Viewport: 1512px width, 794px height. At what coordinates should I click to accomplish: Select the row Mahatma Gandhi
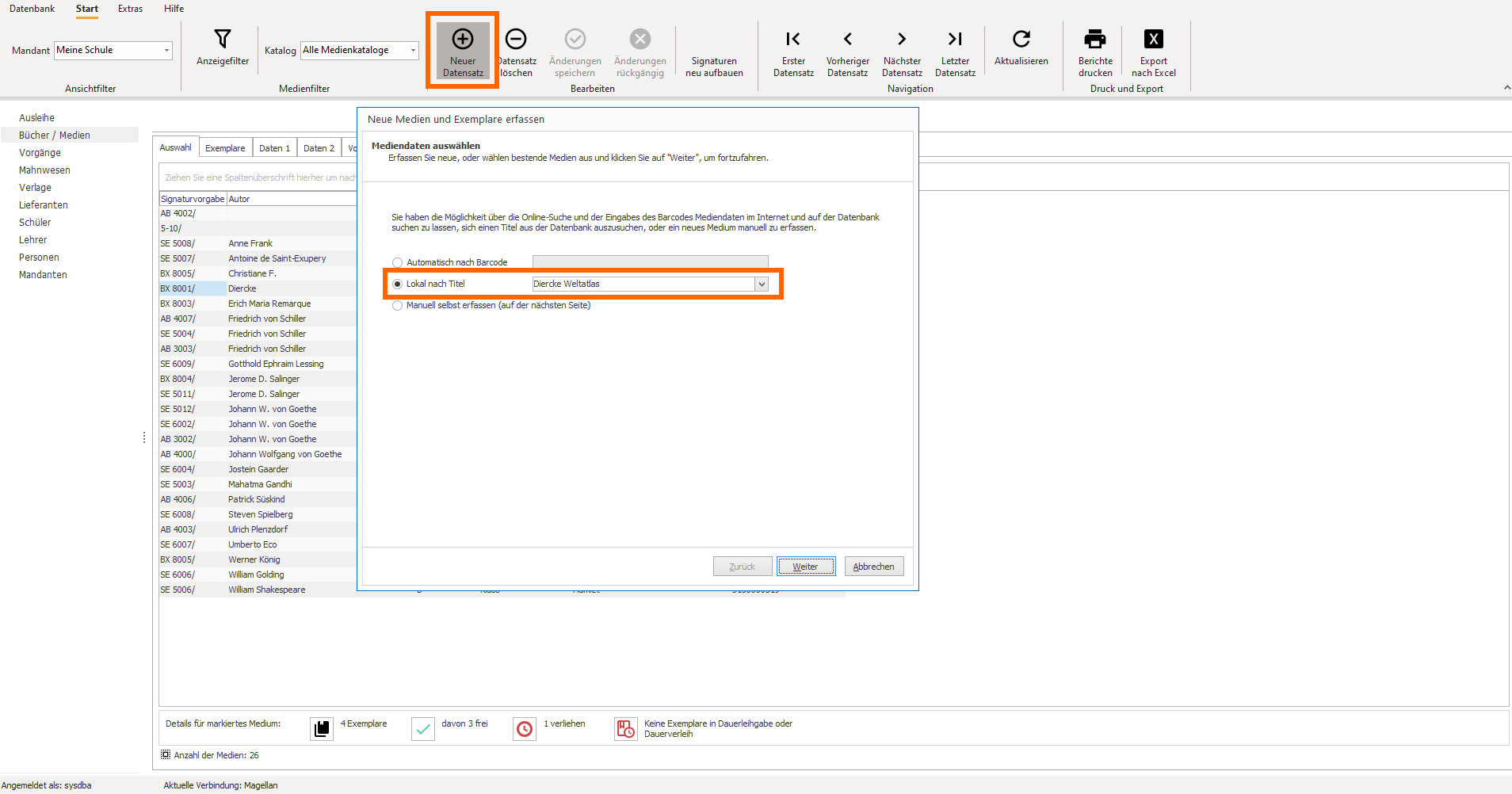pyautogui.click(x=258, y=484)
